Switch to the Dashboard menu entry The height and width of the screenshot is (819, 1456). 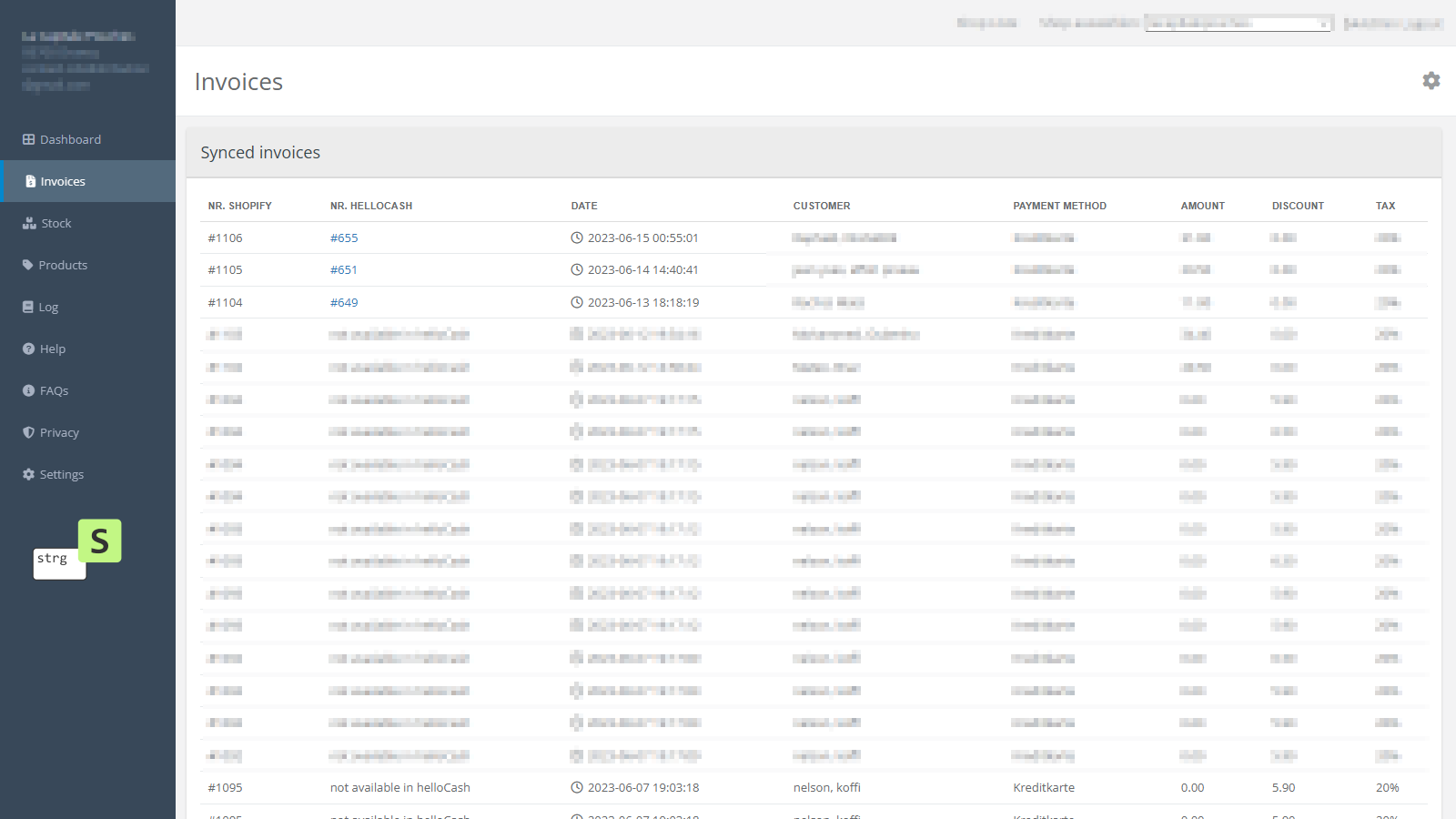(x=70, y=138)
